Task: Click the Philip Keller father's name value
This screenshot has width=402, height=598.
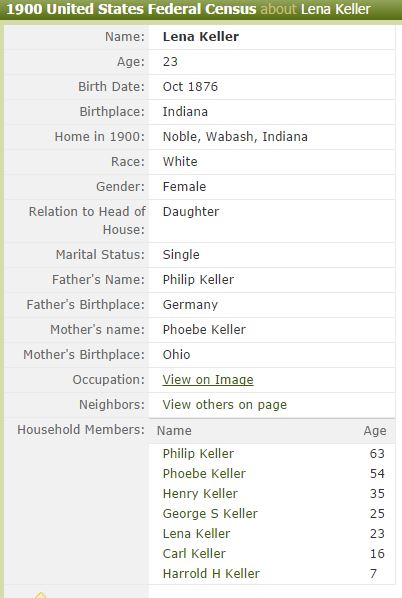Action: coord(198,280)
